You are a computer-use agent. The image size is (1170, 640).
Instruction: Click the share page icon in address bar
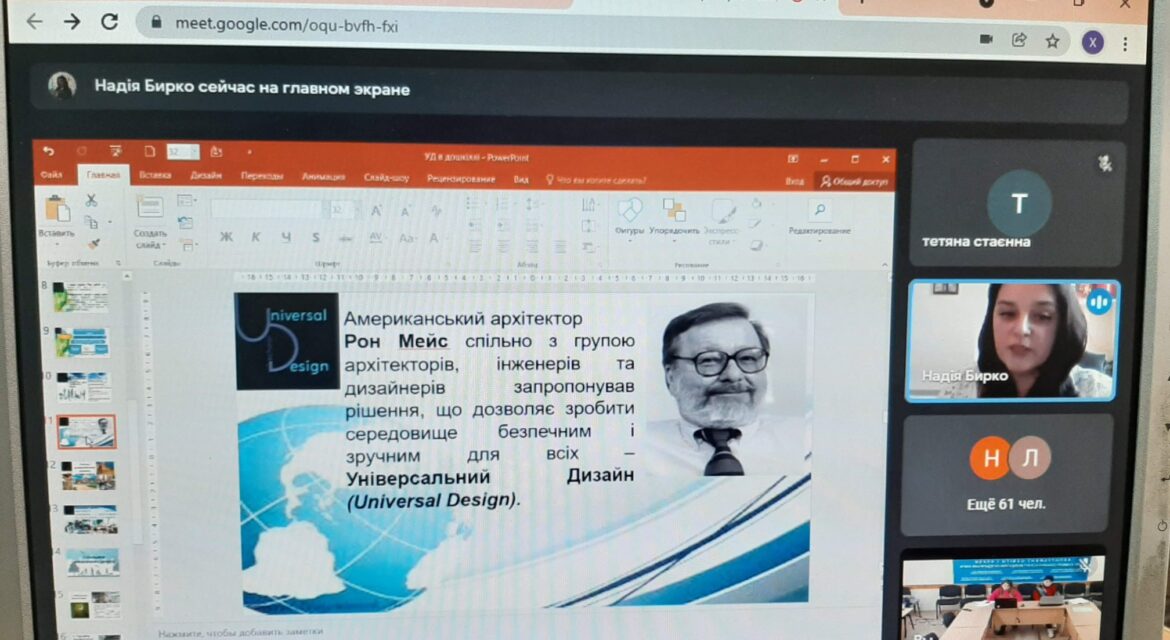[x=1019, y=40]
